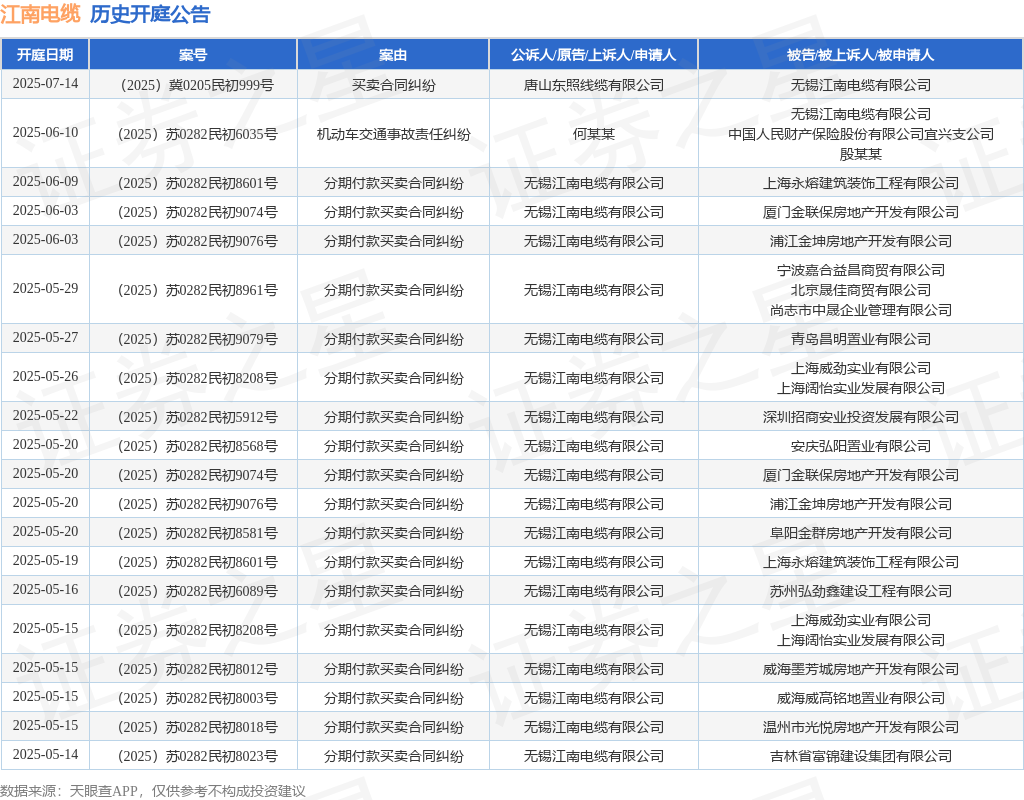Click case number 苏0282民初8581号
Screen dimensions: 1024x800
pyautogui.click(x=197, y=533)
